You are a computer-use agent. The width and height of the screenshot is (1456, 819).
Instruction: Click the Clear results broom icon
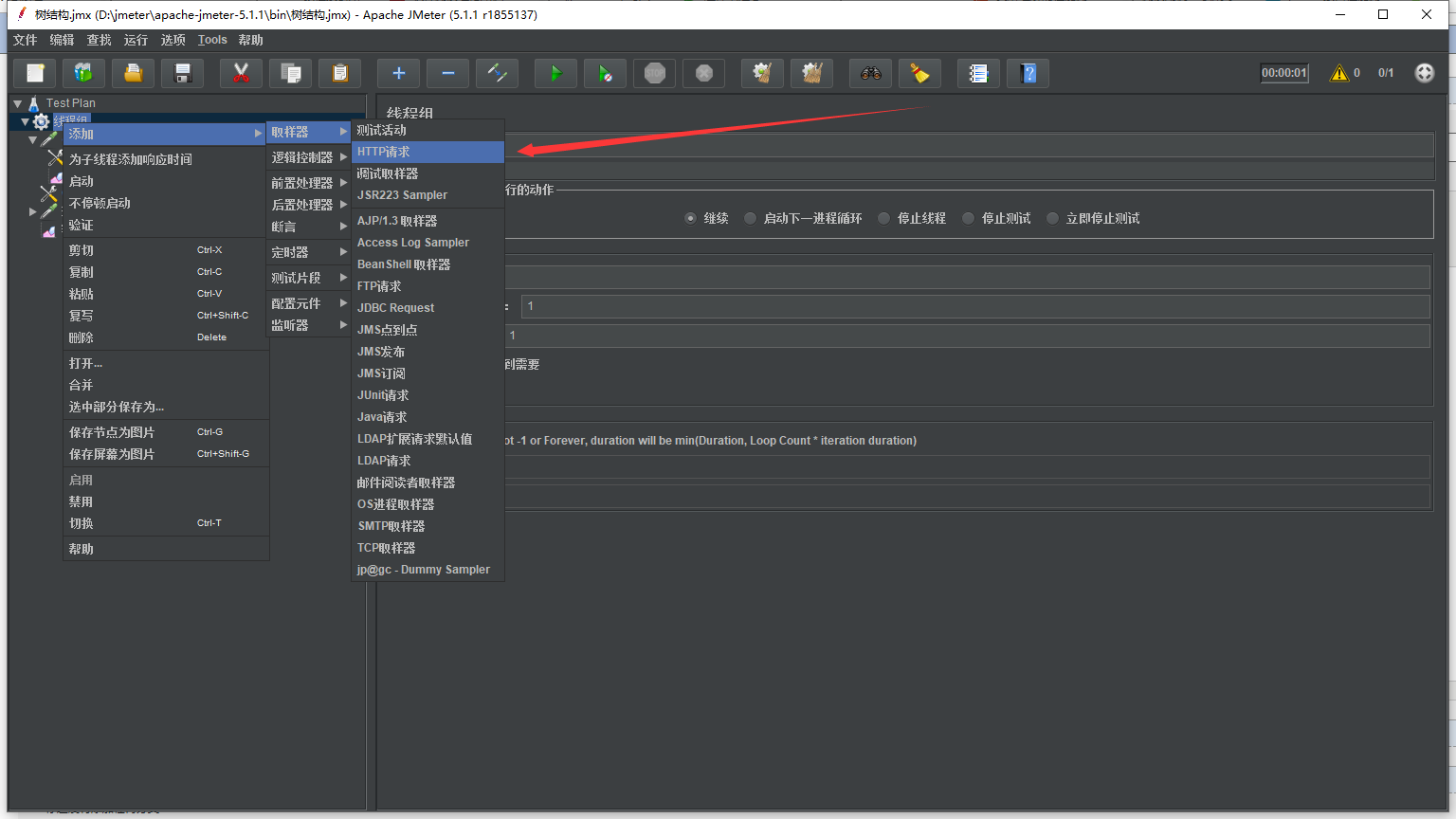pos(762,73)
